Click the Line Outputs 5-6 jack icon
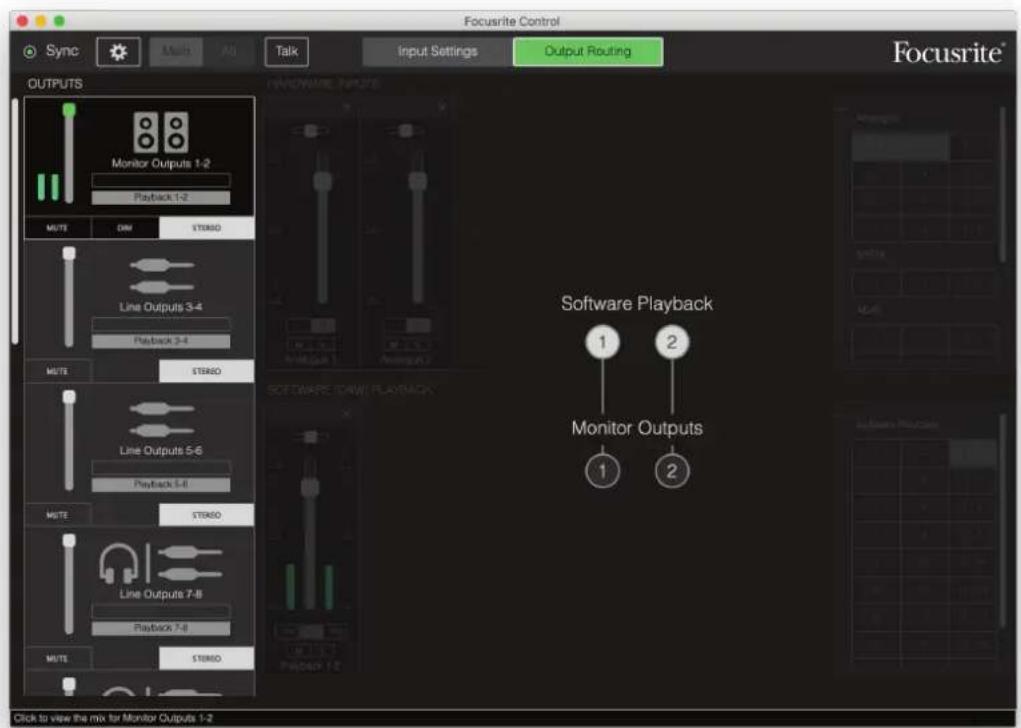 (x=161, y=420)
